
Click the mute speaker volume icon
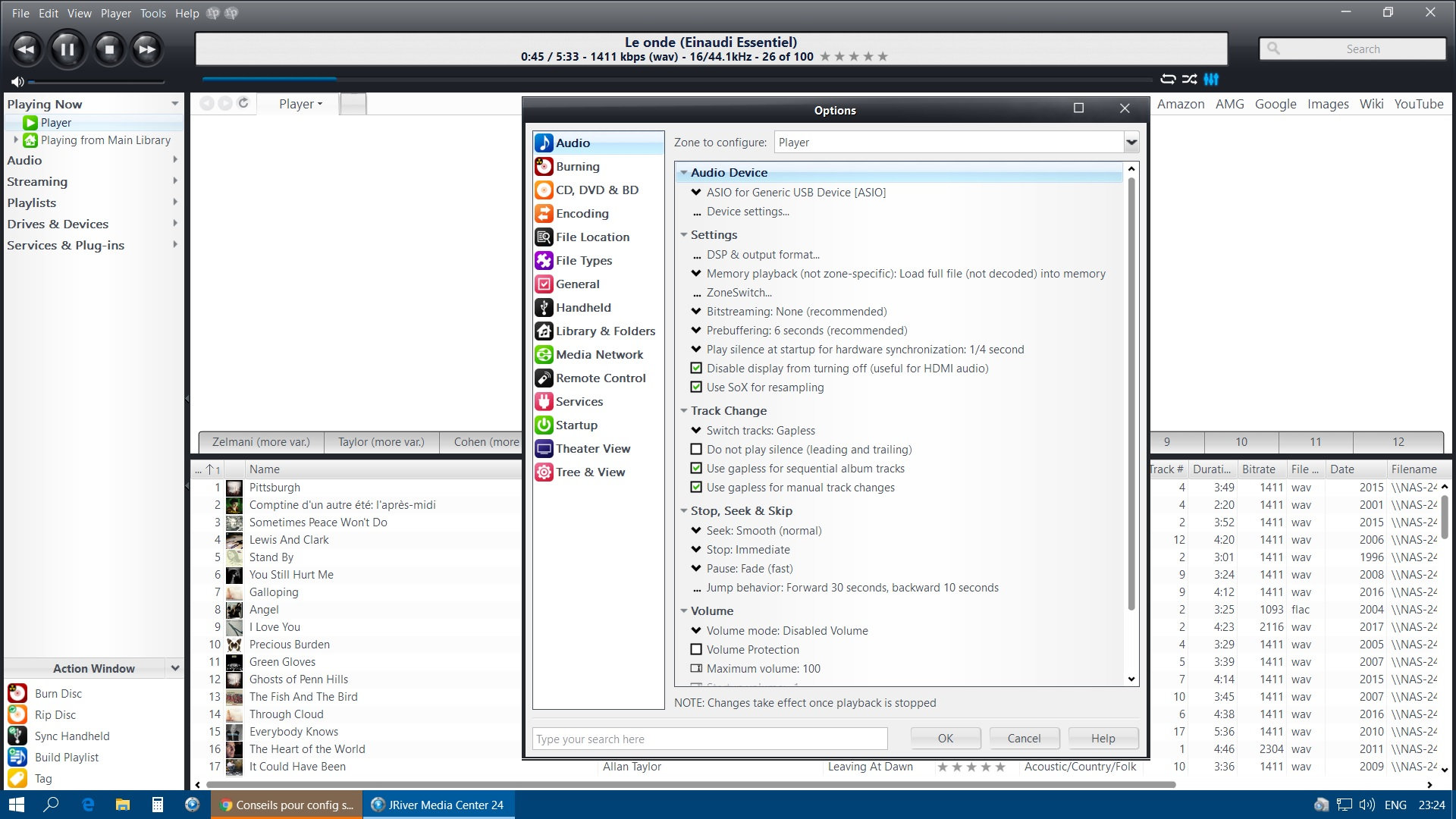pos(17,82)
